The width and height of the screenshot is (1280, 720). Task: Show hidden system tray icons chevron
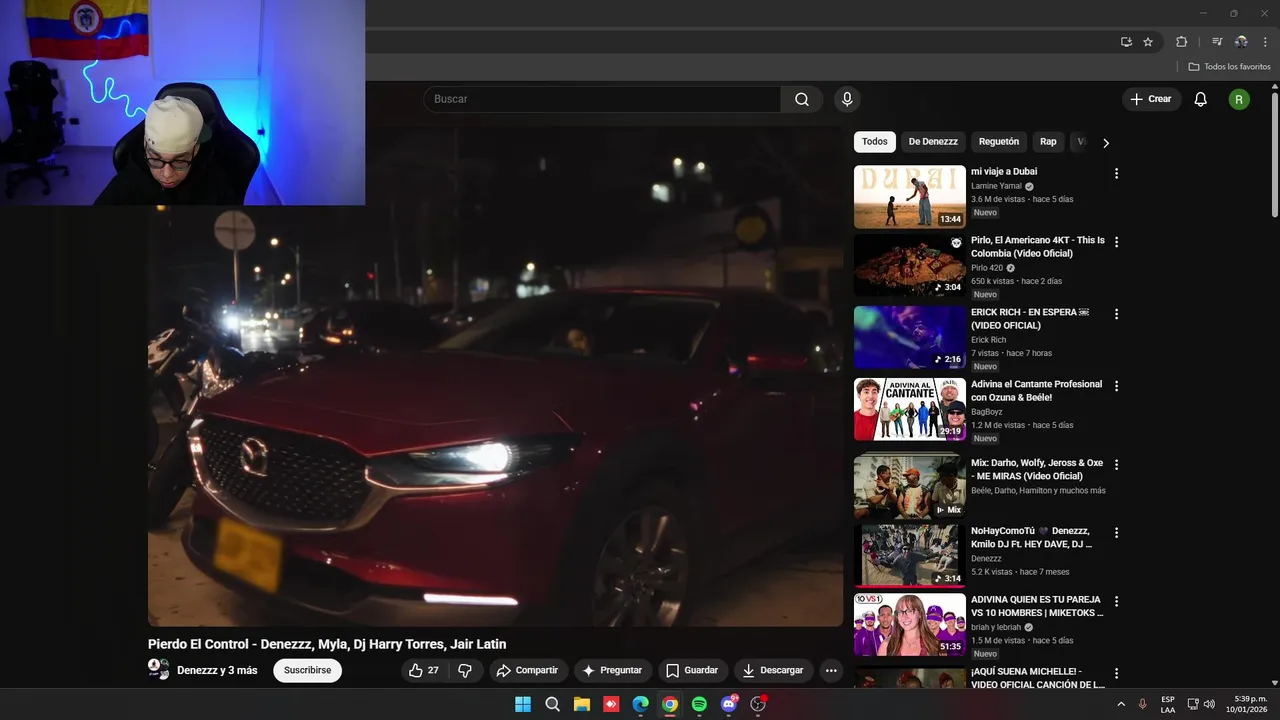pyautogui.click(x=1120, y=704)
